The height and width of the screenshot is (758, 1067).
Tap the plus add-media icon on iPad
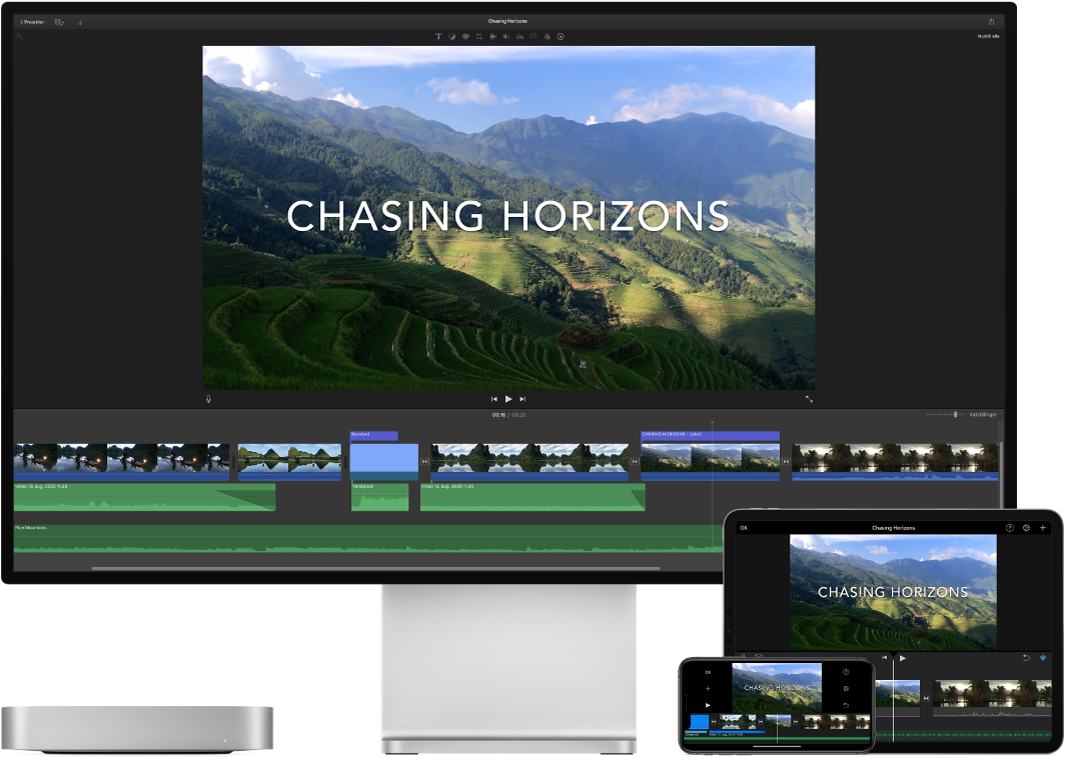click(x=1043, y=528)
